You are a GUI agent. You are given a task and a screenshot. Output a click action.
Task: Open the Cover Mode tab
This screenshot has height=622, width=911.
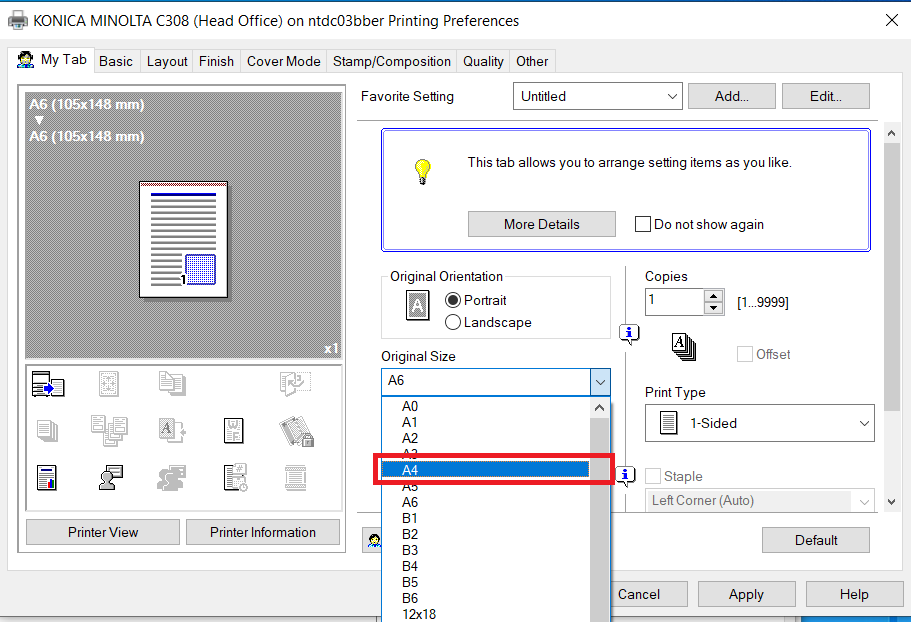pyautogui.click(x=284, y=62)
